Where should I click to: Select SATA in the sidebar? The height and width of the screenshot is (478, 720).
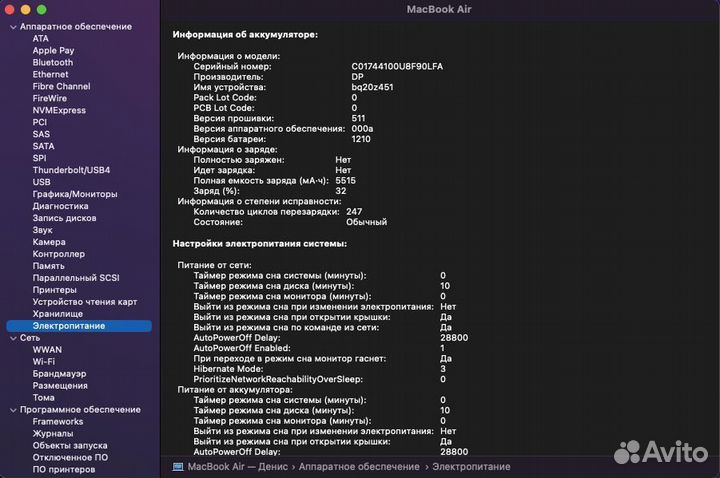click(43, 146)
